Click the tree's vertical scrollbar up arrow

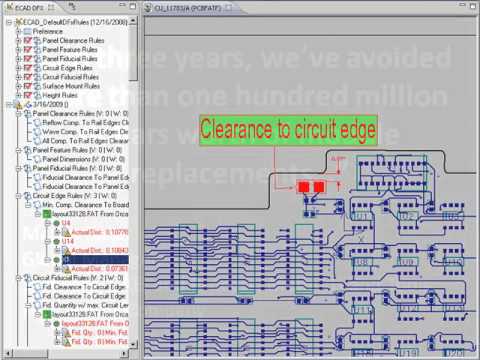(133, 21)
